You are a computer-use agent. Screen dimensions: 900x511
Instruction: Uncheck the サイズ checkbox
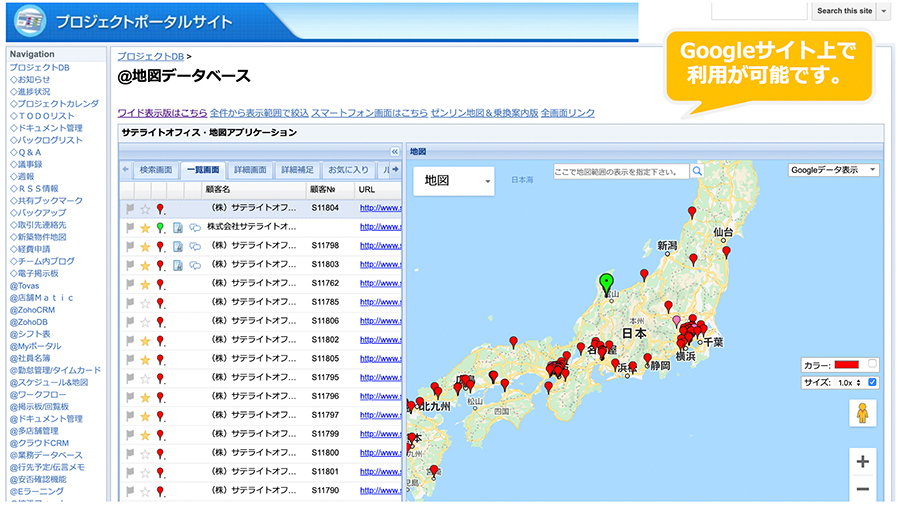click(x=872, y=382)
